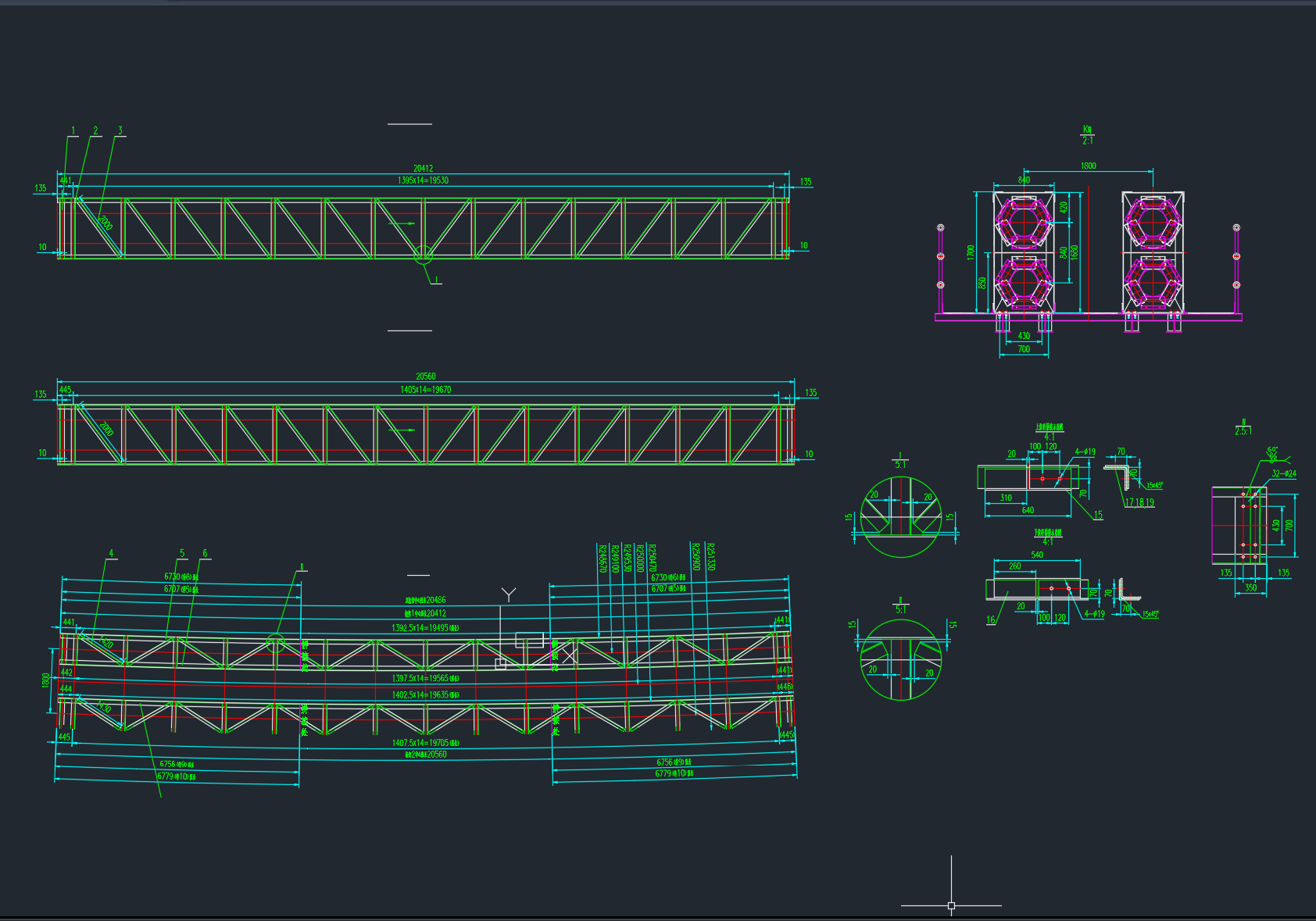Click part number 3 leader label

(x=120, y=130)
